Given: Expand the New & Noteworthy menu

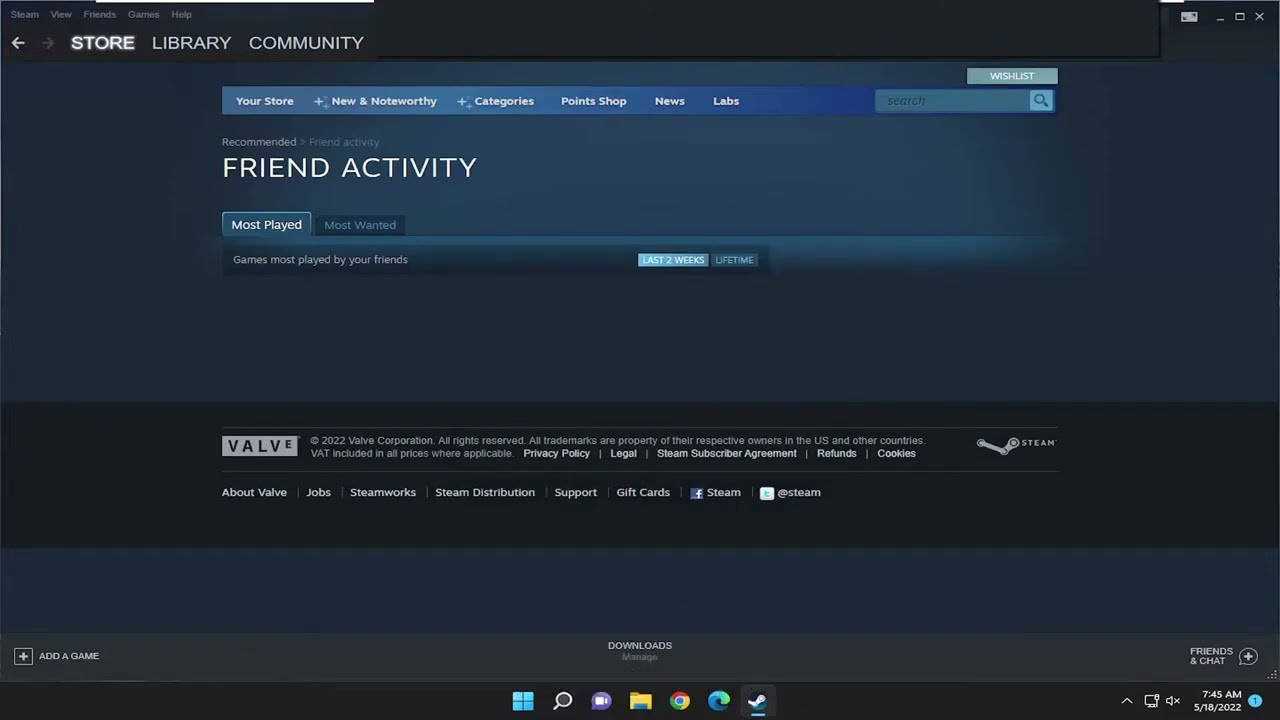Looking at the screenshot, I should 383,100.
